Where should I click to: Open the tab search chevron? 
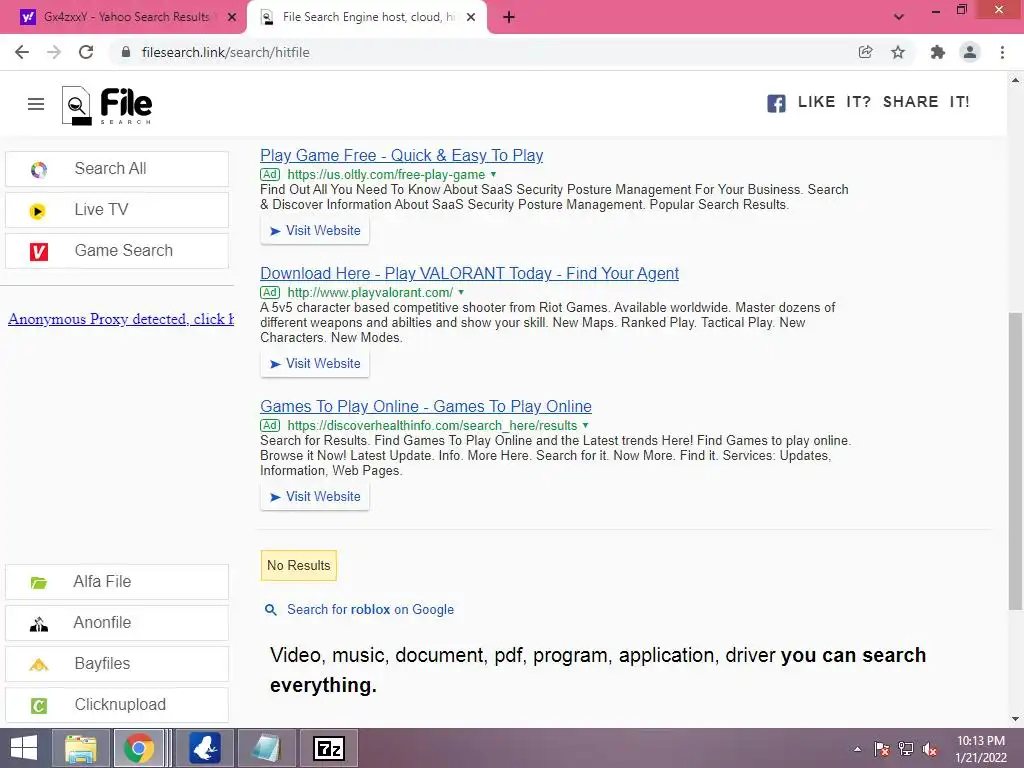(899, 17)
